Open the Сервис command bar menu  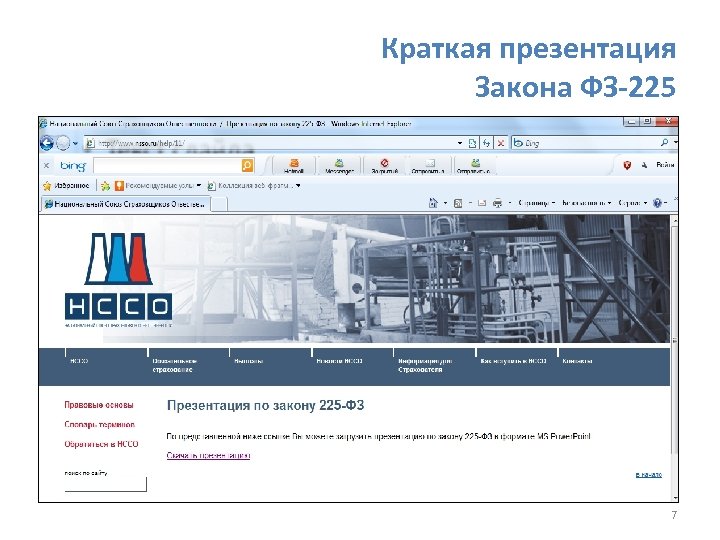[x=632, y=202]
